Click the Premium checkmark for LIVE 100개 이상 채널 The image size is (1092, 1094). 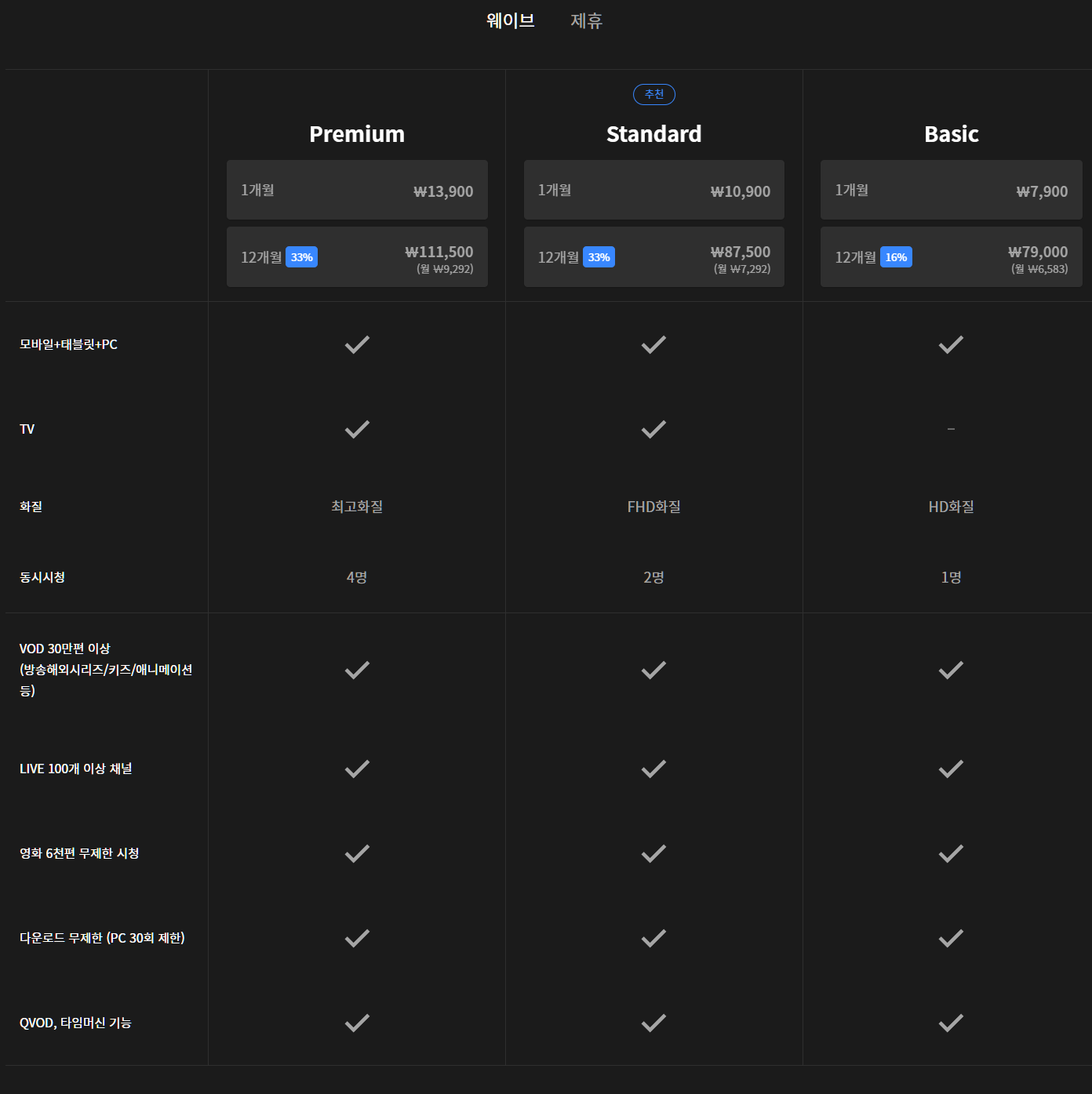pyautogui.click(x=357, y=769)
